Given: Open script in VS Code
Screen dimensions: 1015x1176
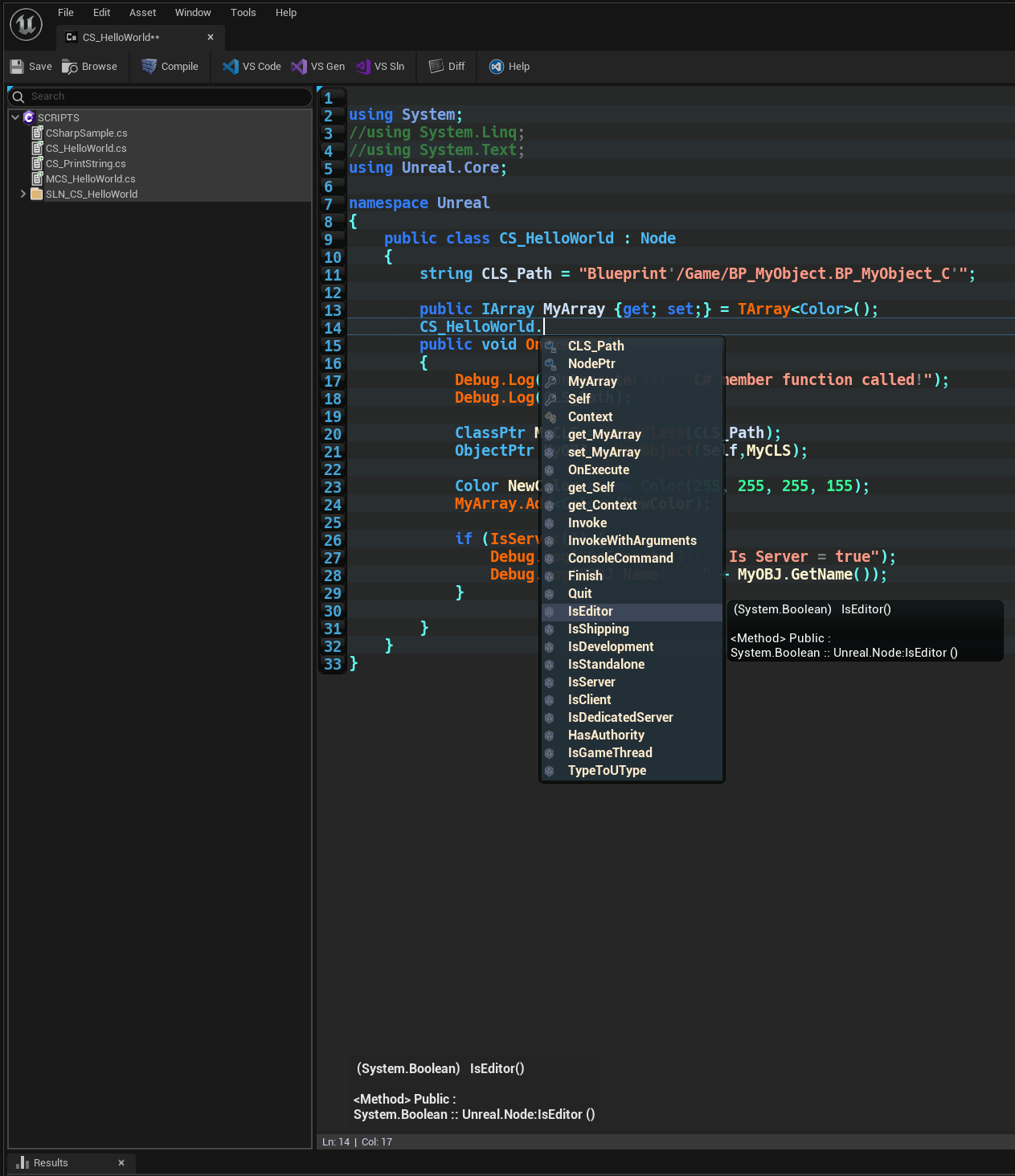Looking at the screenshot, I should point(231,67).
